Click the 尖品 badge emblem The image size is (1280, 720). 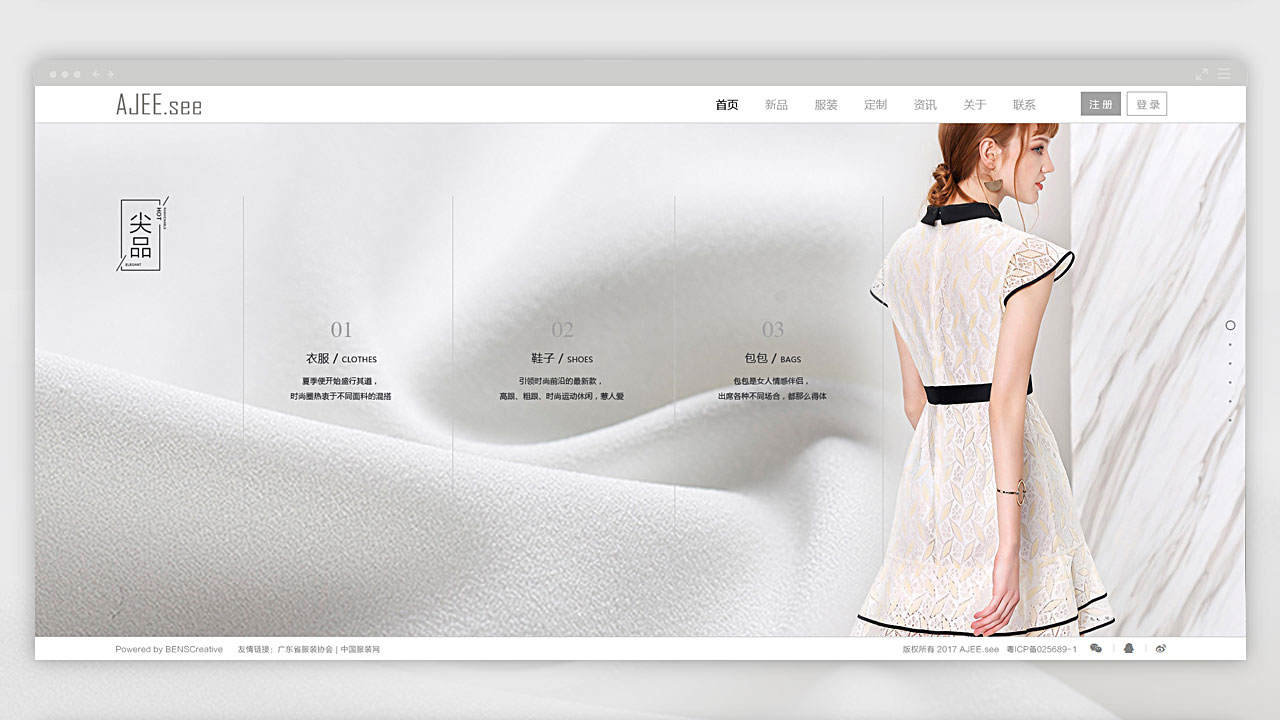[x=142, y=234]
